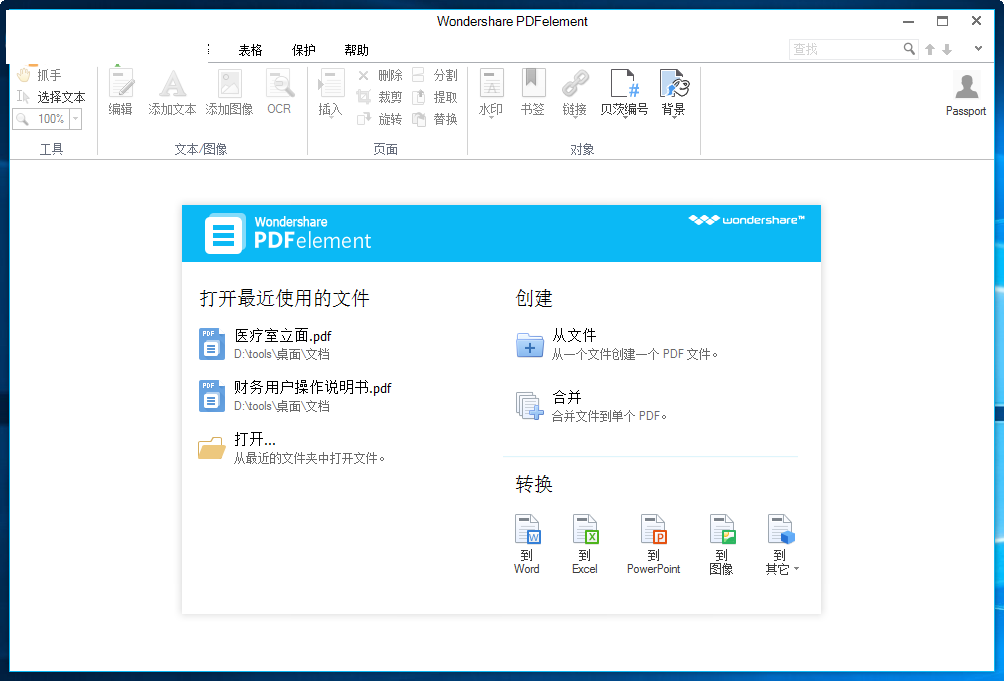1004x681 pixels.
Task: Click the Edit (编辑) tool icon
Action: click(121, 92)
